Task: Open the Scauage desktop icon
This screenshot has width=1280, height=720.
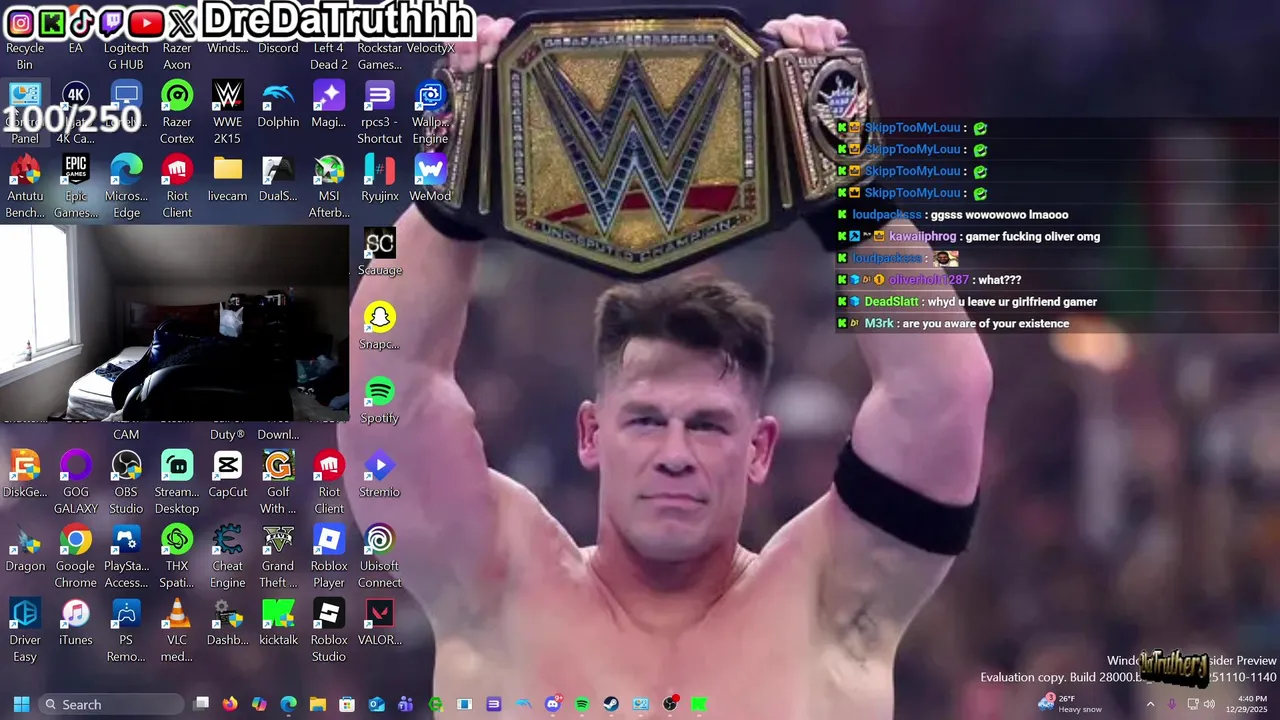Action: coord(380,253)
